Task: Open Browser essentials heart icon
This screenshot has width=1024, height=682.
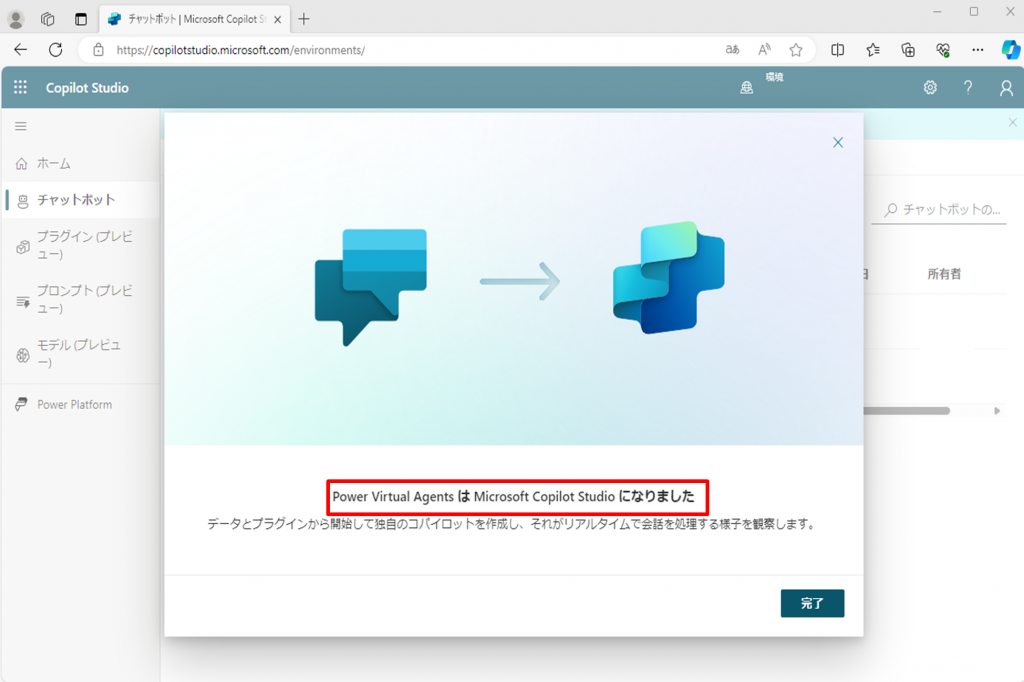Action: tap(942, 50)
